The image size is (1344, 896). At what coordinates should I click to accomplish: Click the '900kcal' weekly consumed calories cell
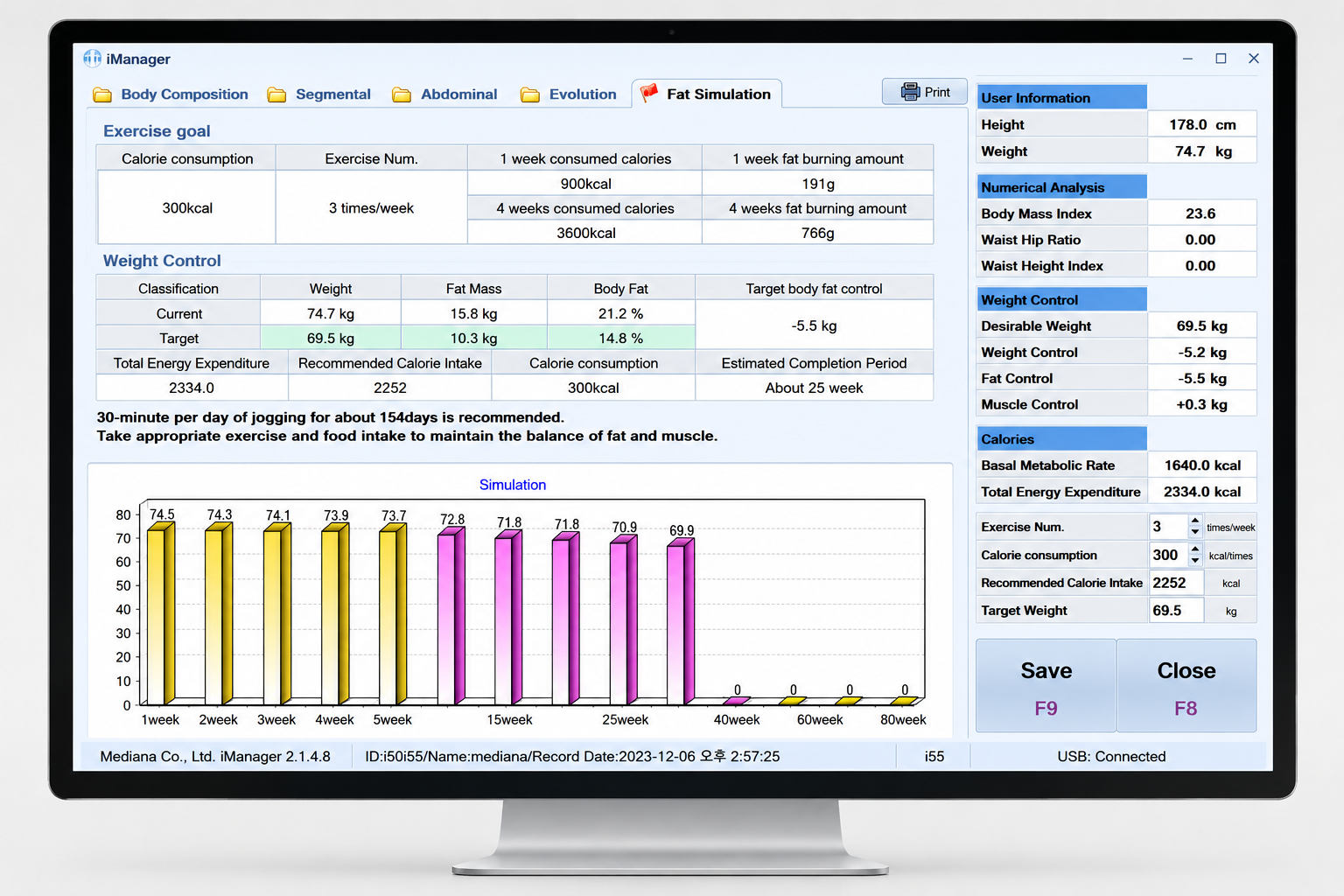coord(585,184)
